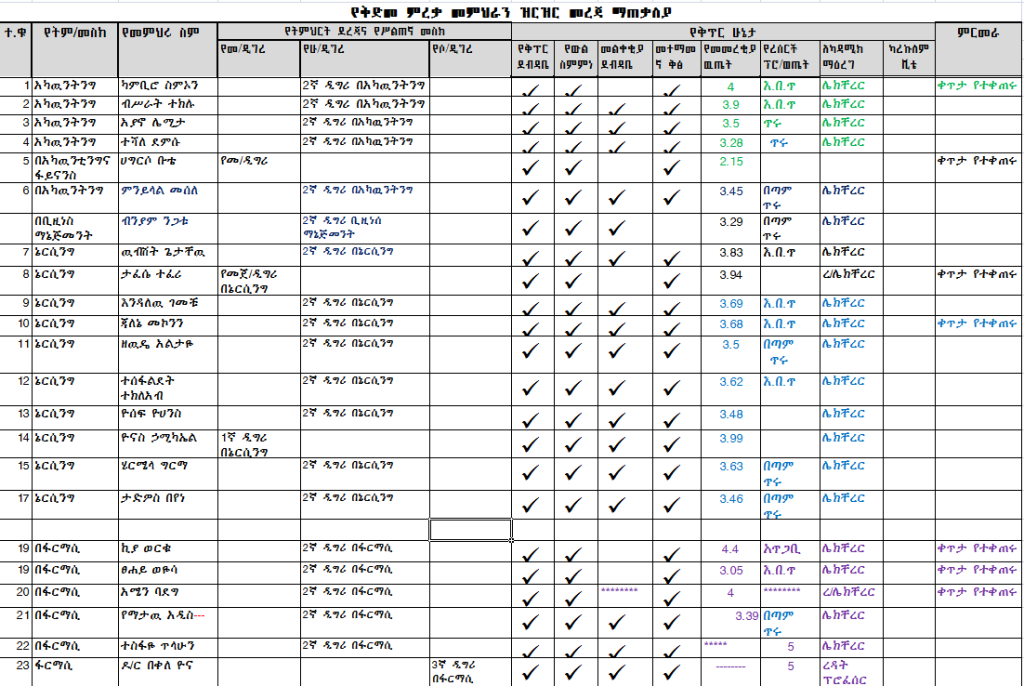Select the cell with value 3.29
The height and width of the screenshot is (686, 1024).
(x=731, y=222)
